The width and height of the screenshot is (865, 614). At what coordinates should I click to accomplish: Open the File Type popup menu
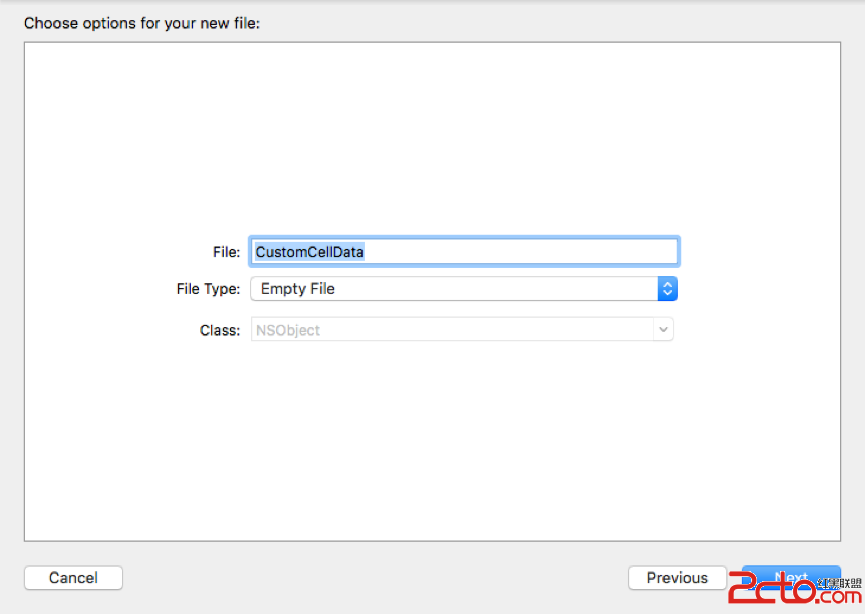[x=463, y=289]
